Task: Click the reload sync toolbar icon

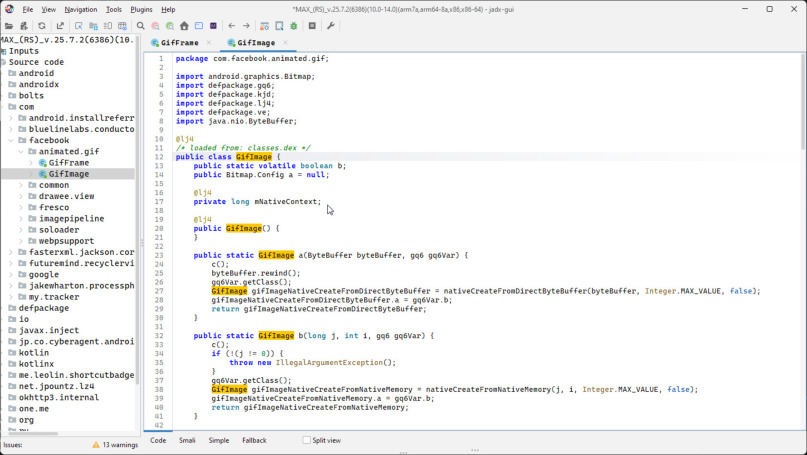Action: click(x=42, y=26)
